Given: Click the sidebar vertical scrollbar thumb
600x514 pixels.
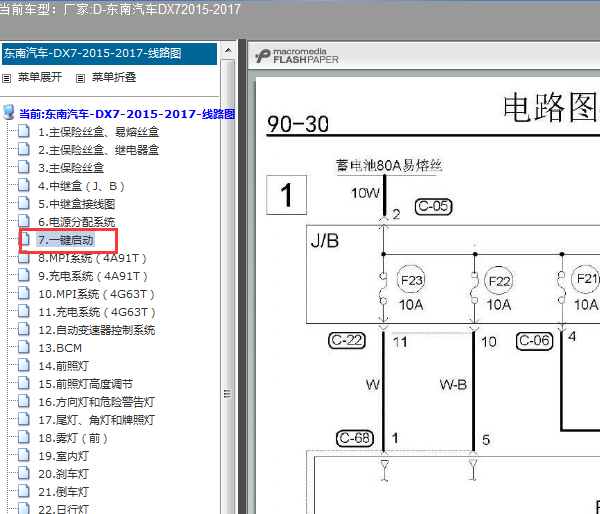Looking at the screenshot, I should pos(227,287).
